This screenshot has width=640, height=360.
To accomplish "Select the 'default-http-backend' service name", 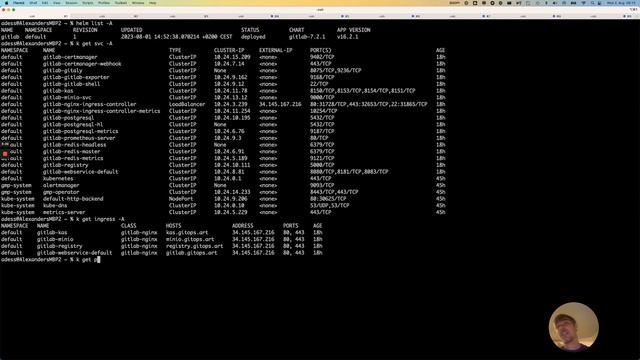I will pos(73,199).
